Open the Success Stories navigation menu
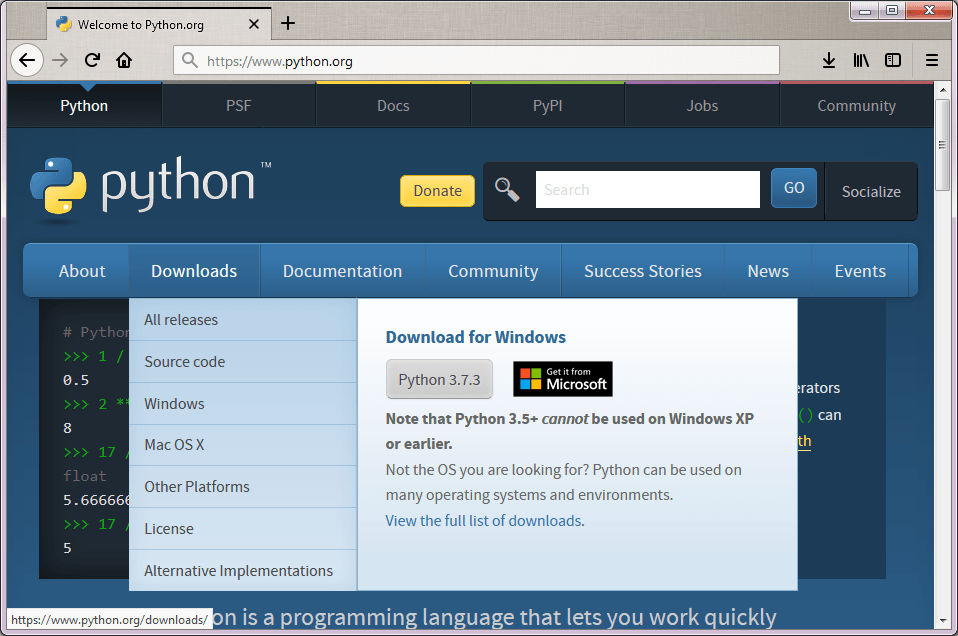Screen dimensions: 958x636 643,271
